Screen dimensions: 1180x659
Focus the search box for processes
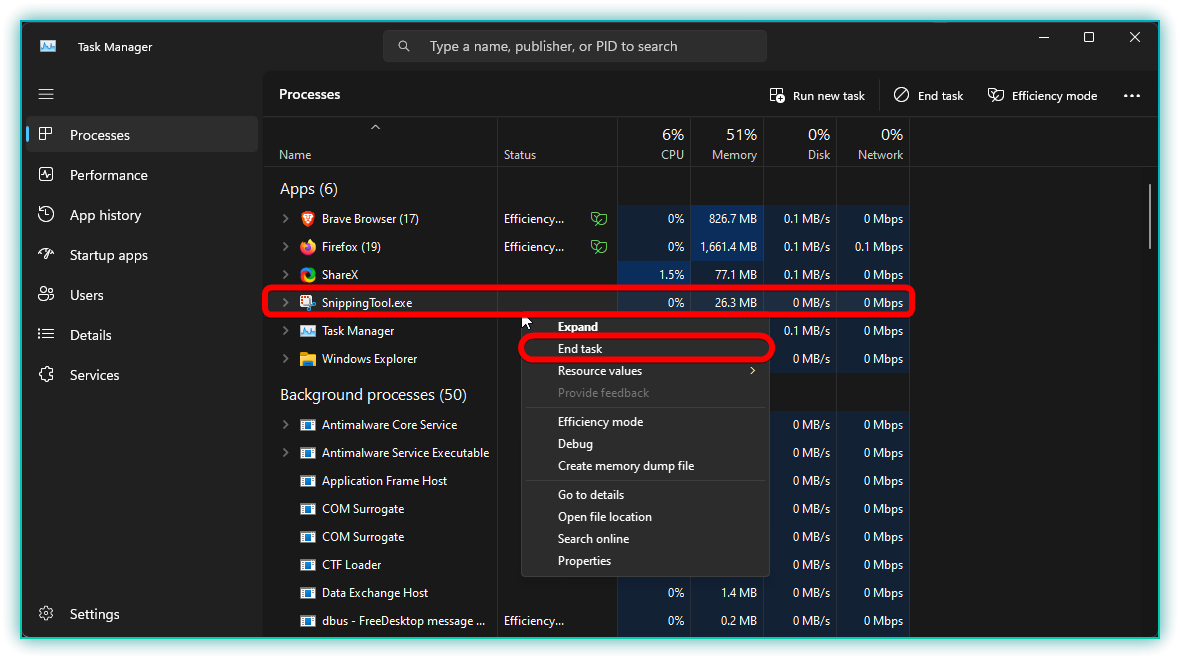click(x=575, y=46)
